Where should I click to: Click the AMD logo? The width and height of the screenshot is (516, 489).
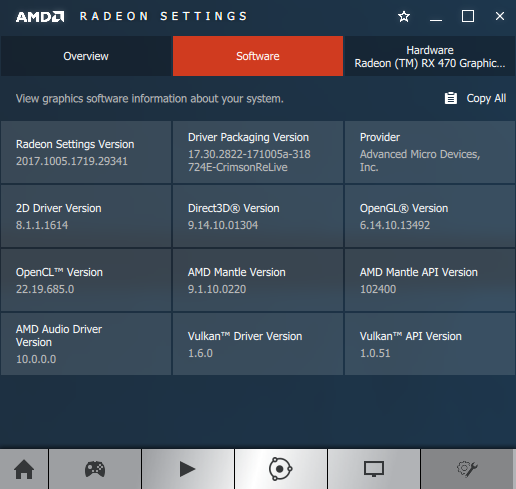click(x=40, y=17)
